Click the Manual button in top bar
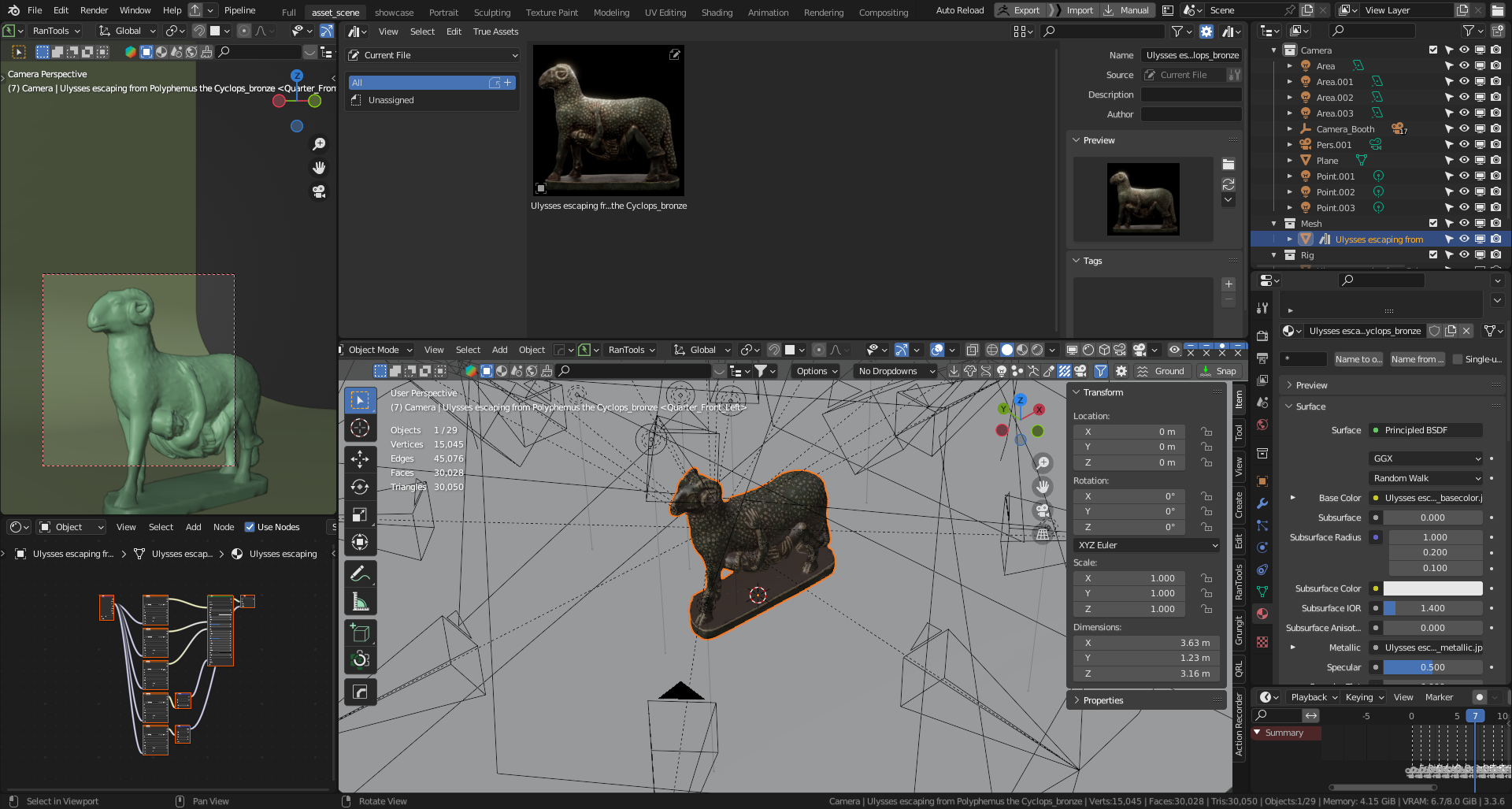1512x809 pixels. 1128,10
